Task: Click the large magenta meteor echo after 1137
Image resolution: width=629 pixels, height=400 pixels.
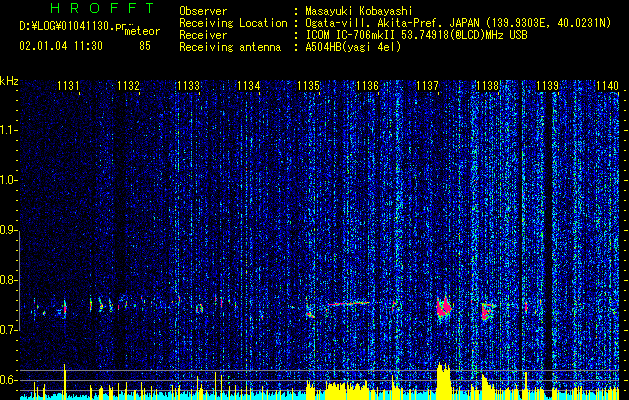Action: [x=444, y=307]
